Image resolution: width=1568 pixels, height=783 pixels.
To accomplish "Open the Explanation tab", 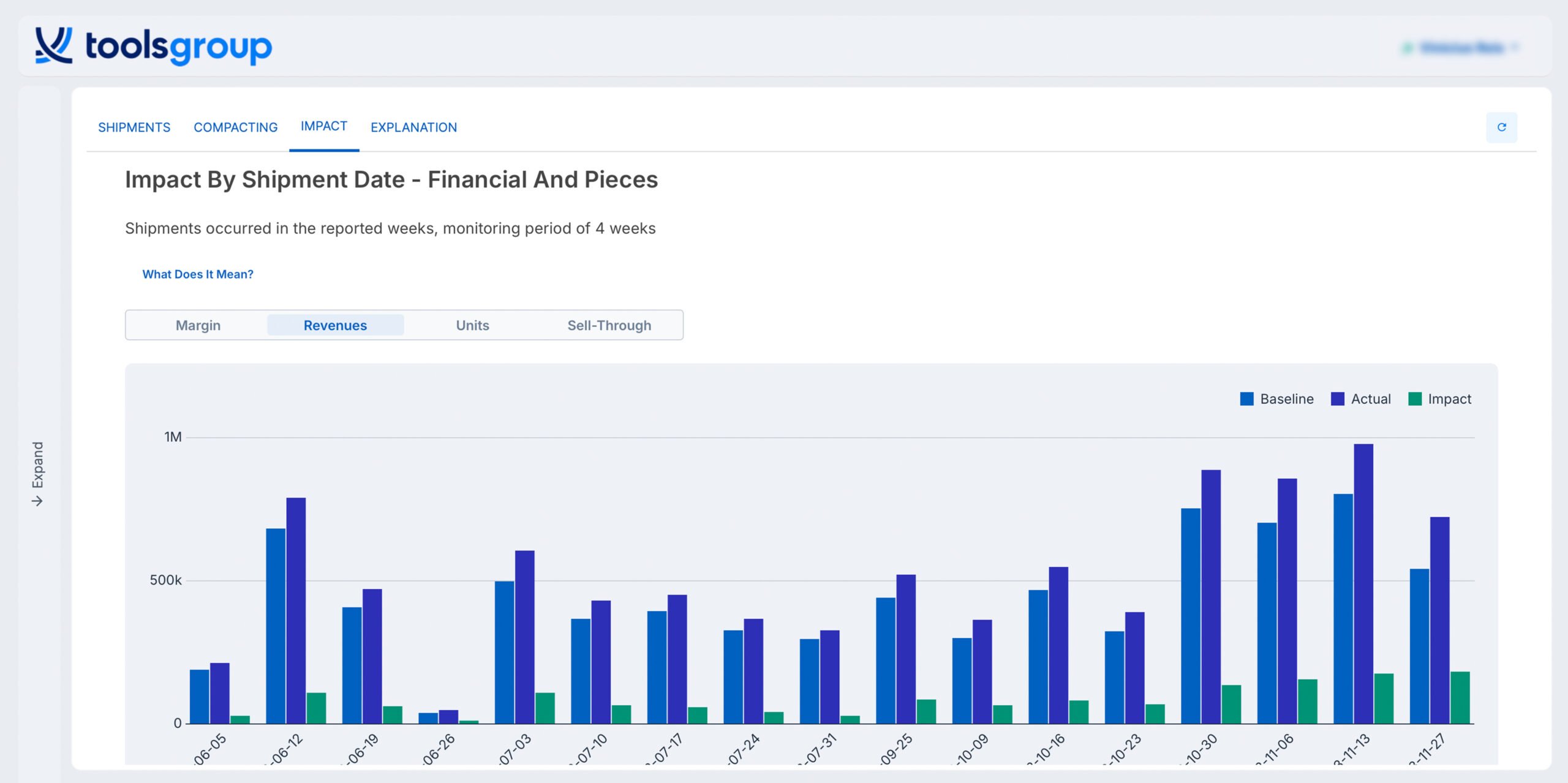I will 413,127.
